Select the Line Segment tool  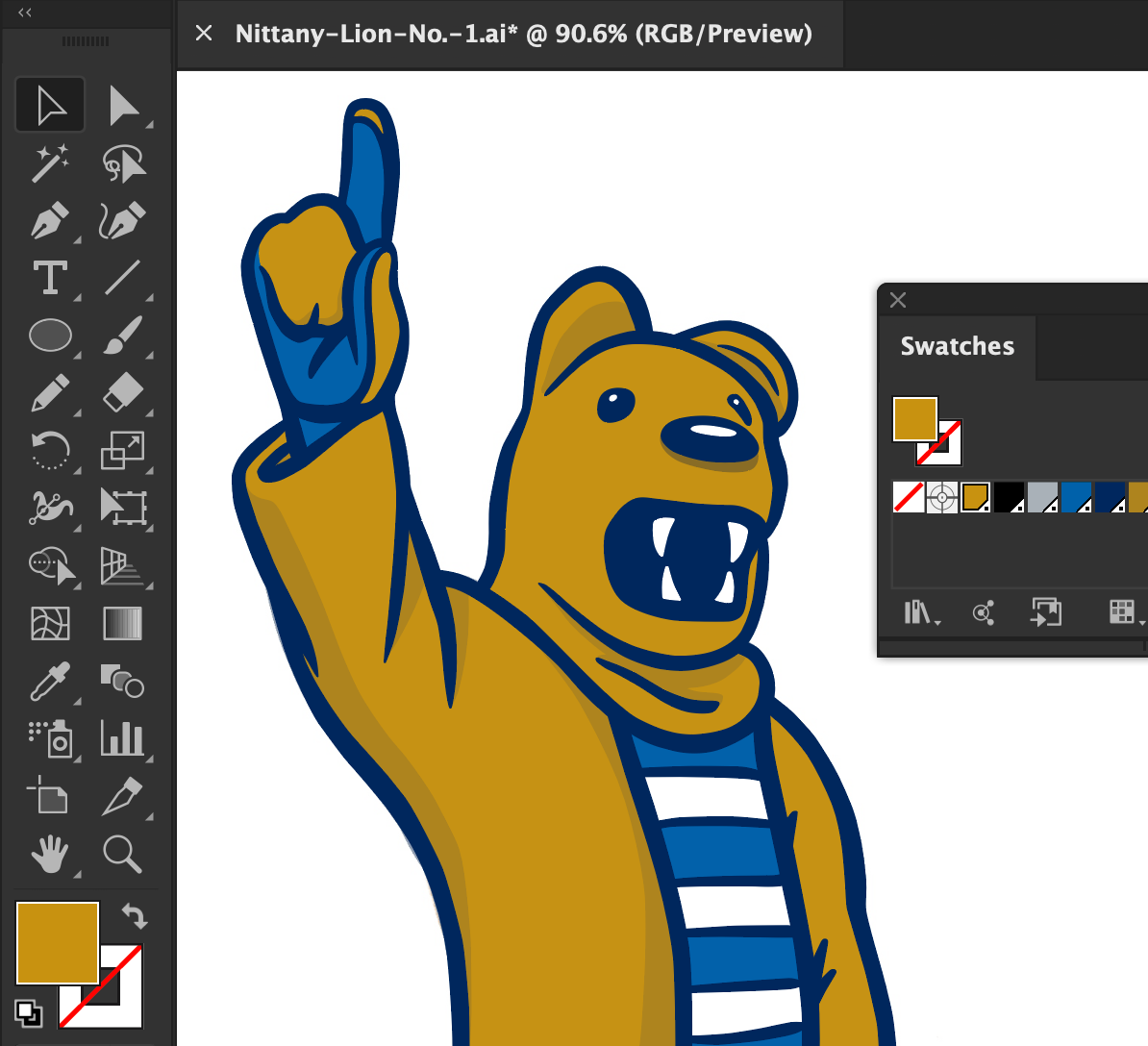[x=122, y=278]
